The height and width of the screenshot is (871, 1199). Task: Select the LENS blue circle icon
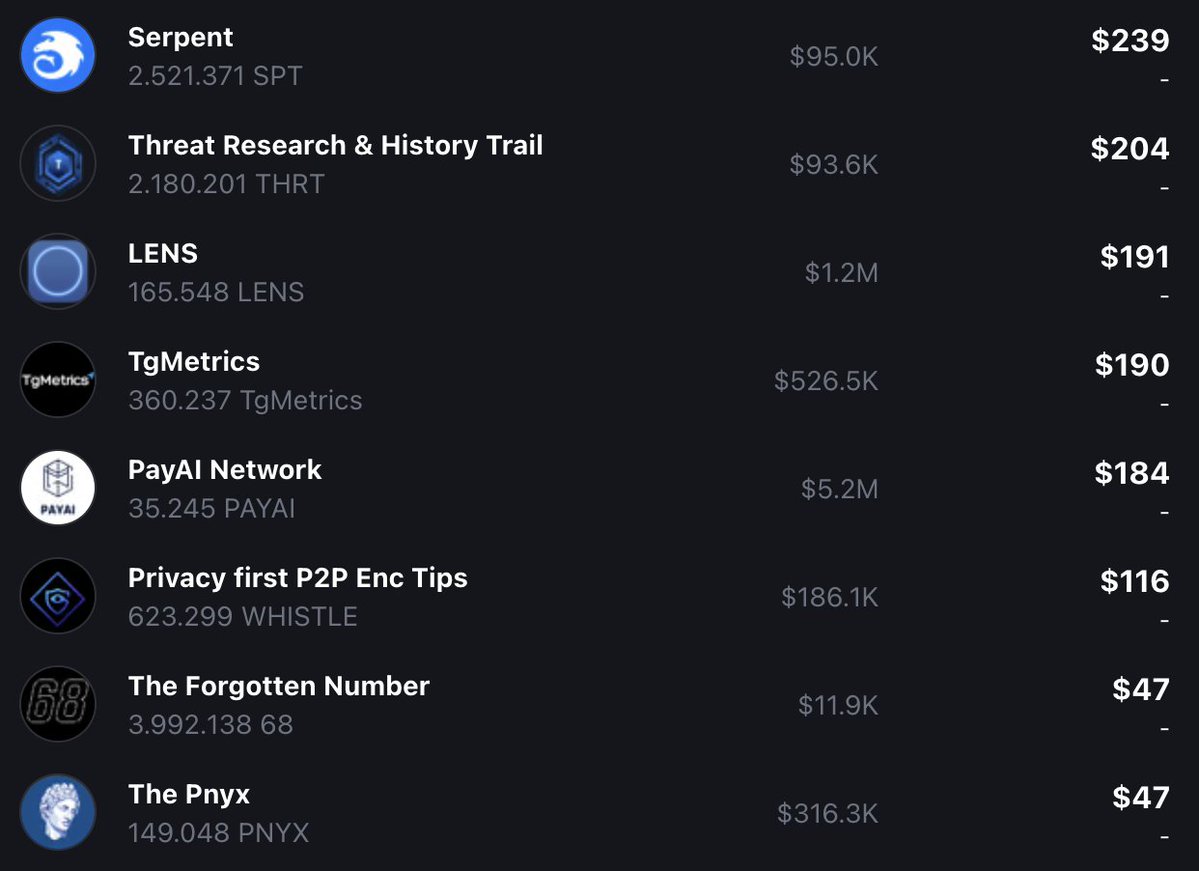tap(58, 272)
